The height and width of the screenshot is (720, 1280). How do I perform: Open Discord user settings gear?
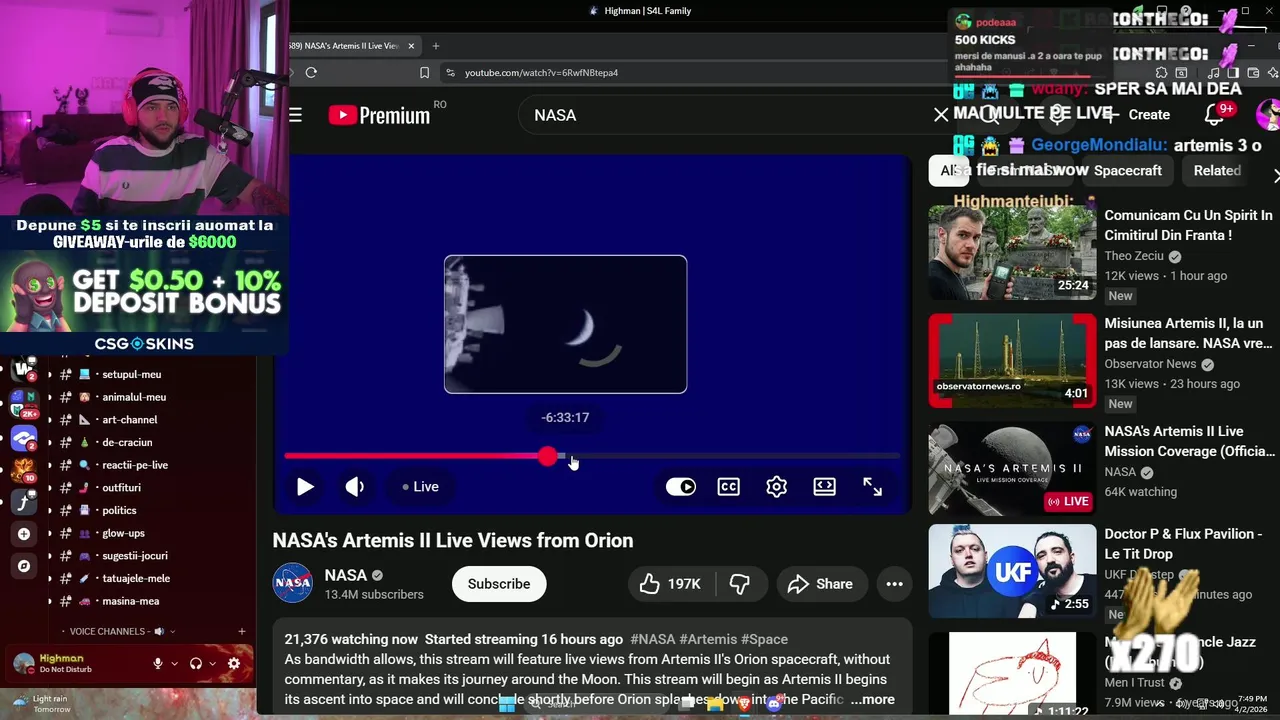click(234, 663)
